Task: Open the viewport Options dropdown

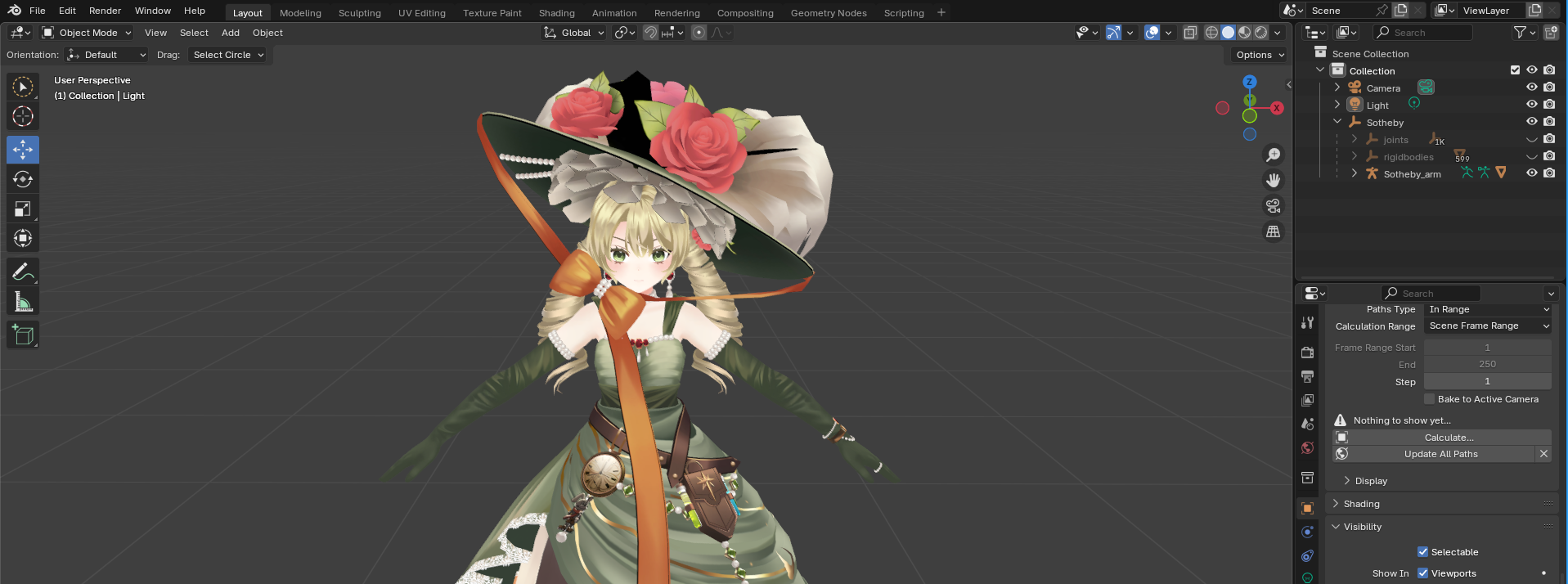Action: (1260, 55)
